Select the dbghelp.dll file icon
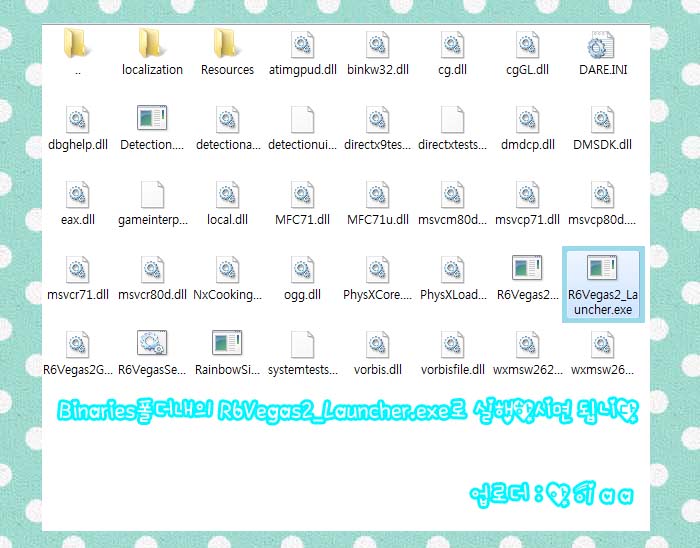The image size is (700, 548). coord(78,120)
